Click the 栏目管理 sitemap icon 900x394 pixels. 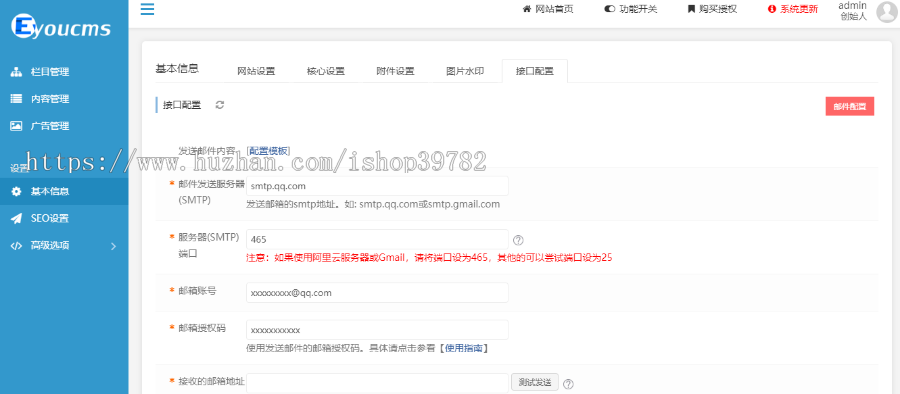point(16,72)
